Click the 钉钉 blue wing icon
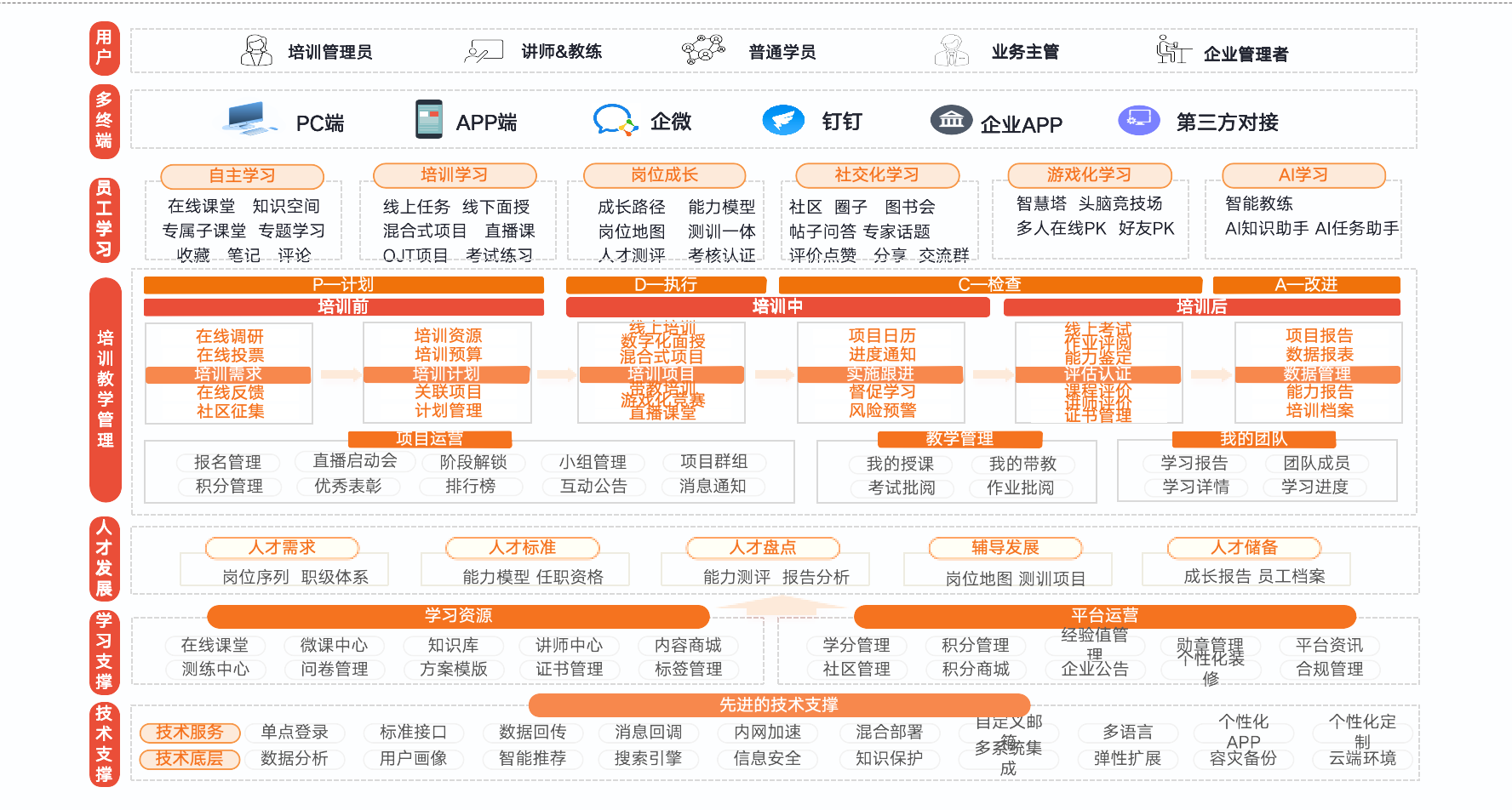Screen dimensions: 1512x810 pyautogui.click(x=783, y=120)
